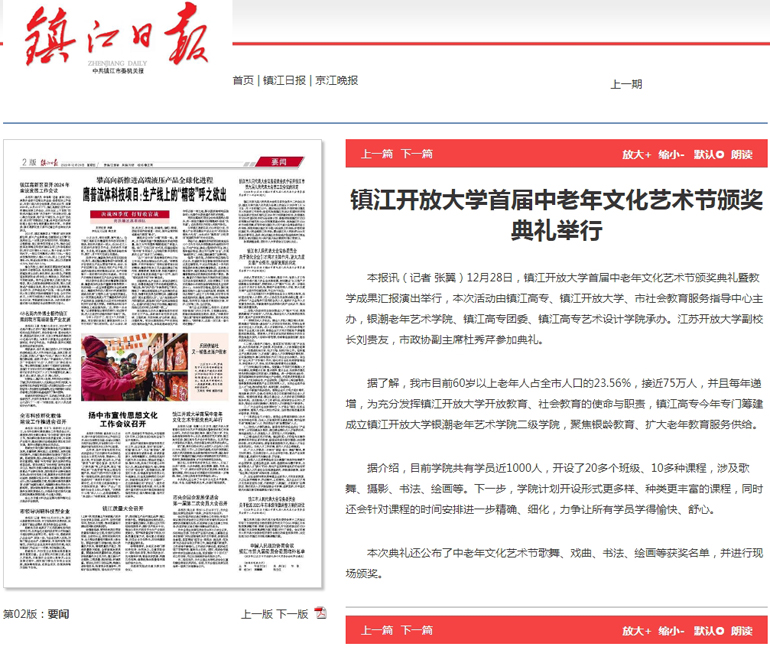Click 缩小- in the bottom red bar
Viewport: 770px width, 650px height.
671,630
